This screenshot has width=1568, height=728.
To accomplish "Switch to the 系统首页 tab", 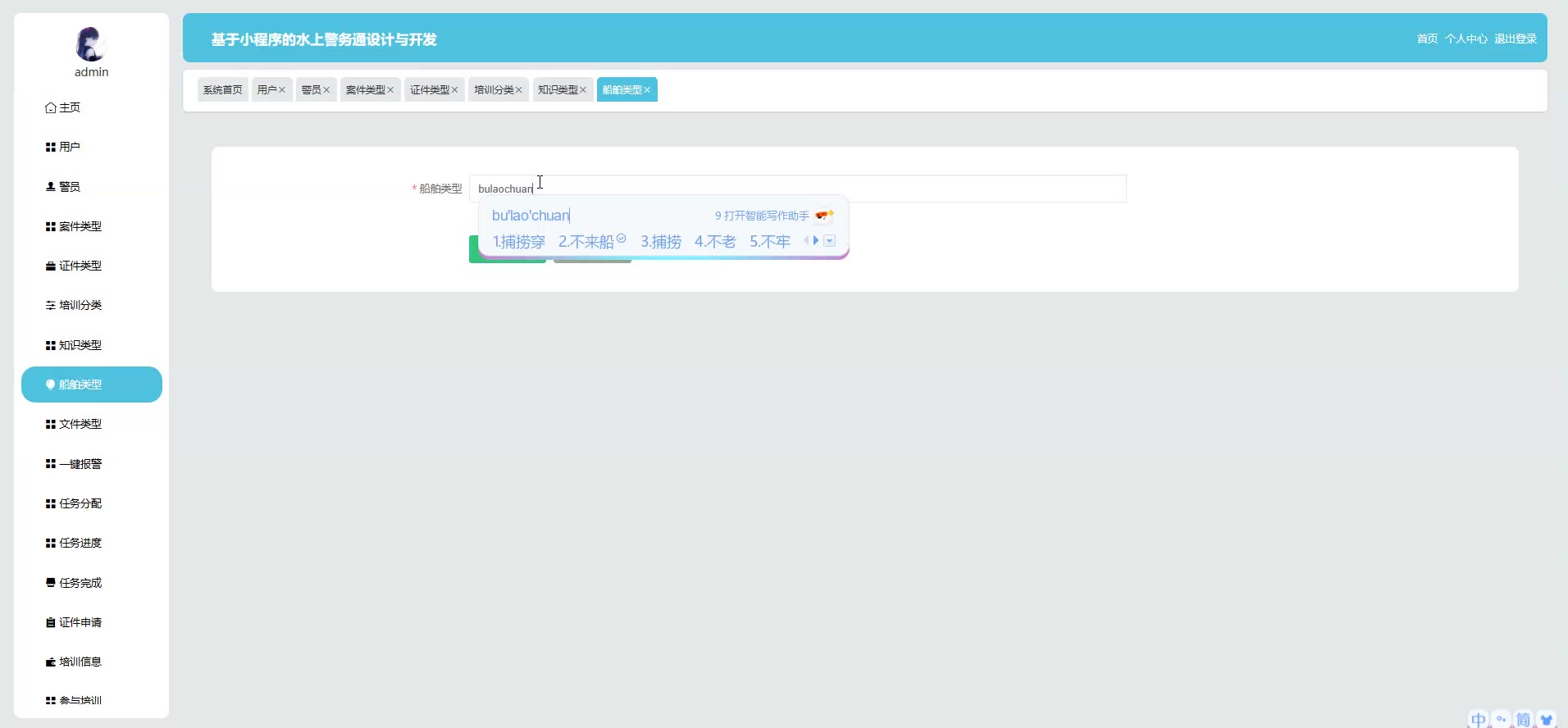I will [x=223, y=89].
